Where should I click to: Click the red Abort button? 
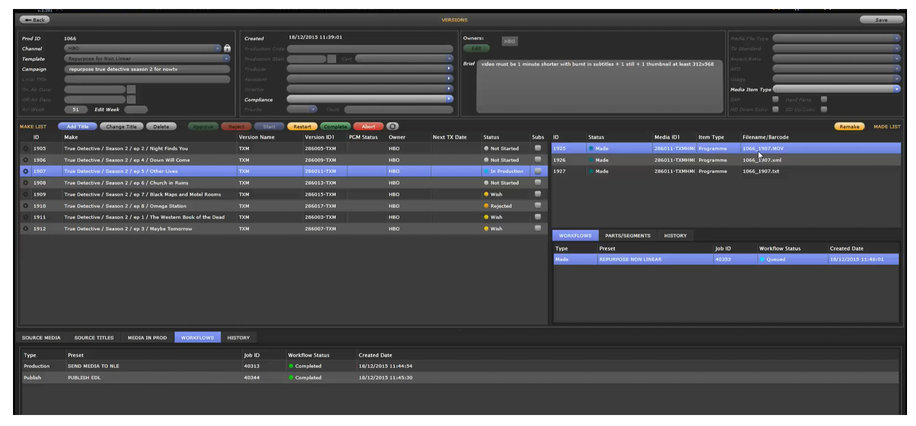click(x=369, y=126)
